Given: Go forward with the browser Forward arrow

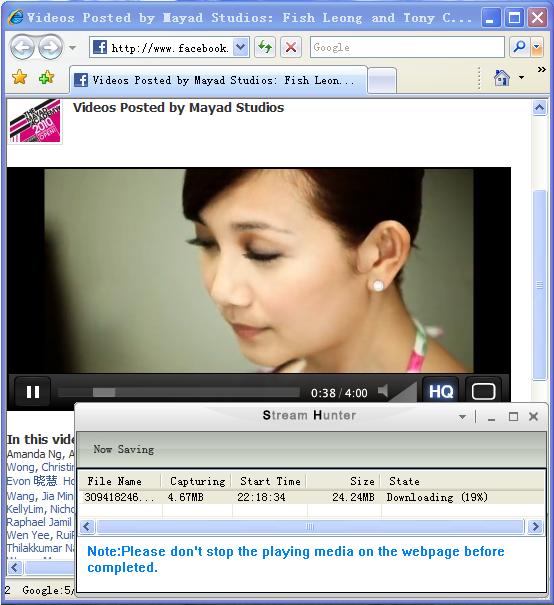Looking at the screenshot, I should [x=51, y=47].
